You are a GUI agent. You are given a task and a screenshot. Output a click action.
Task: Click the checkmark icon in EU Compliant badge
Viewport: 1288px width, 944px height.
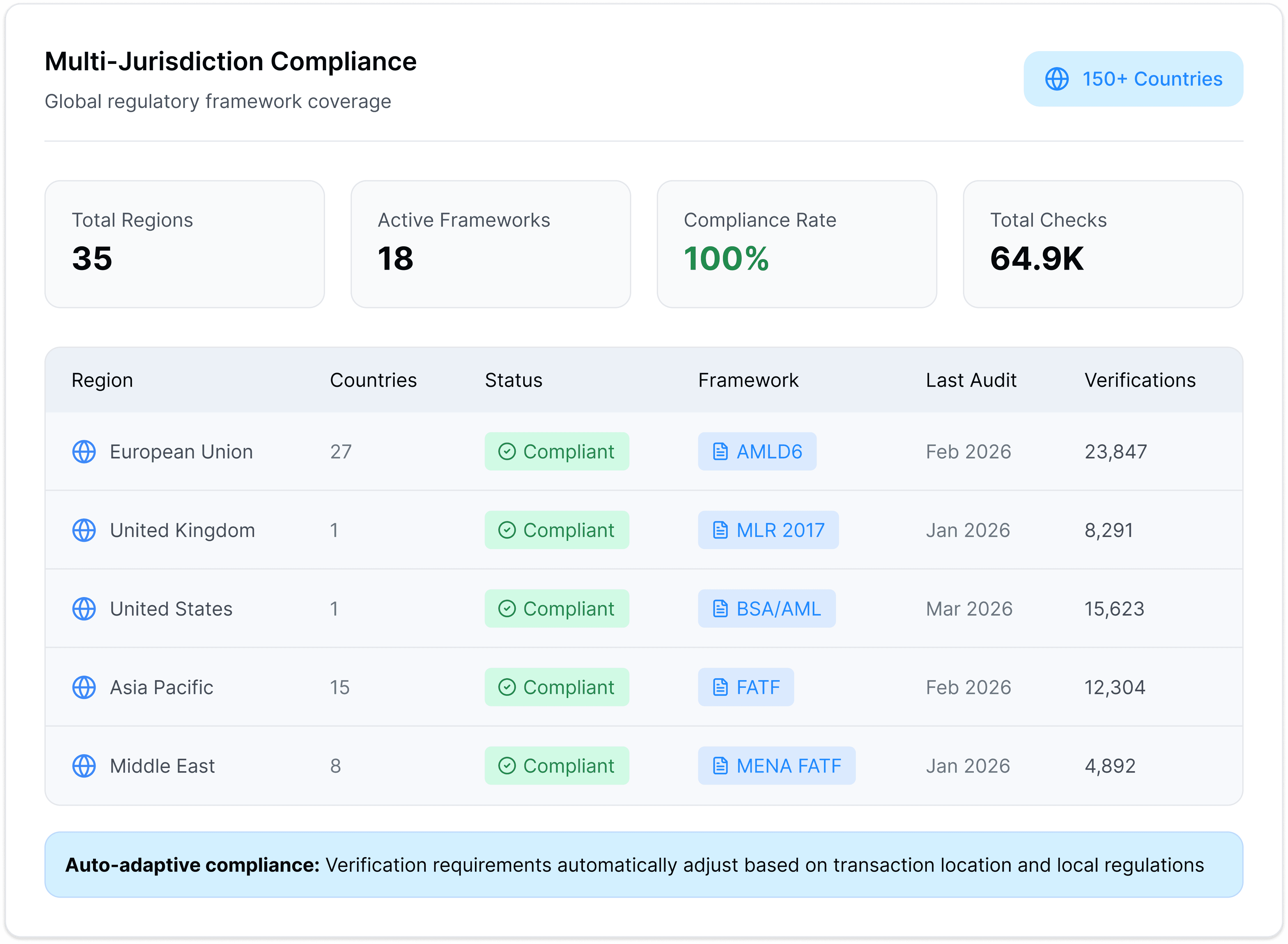click(507, 451)
